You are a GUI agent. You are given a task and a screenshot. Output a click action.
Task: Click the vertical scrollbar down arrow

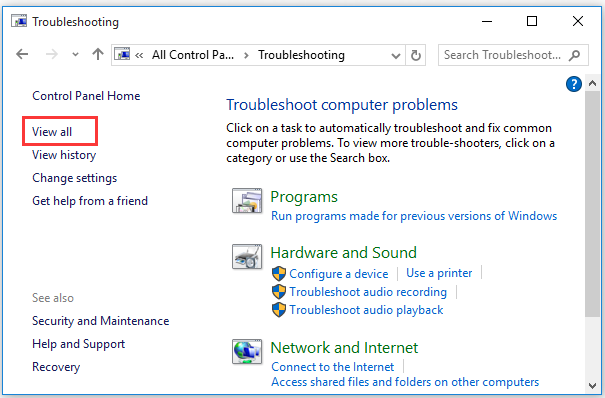pos(592,385)
